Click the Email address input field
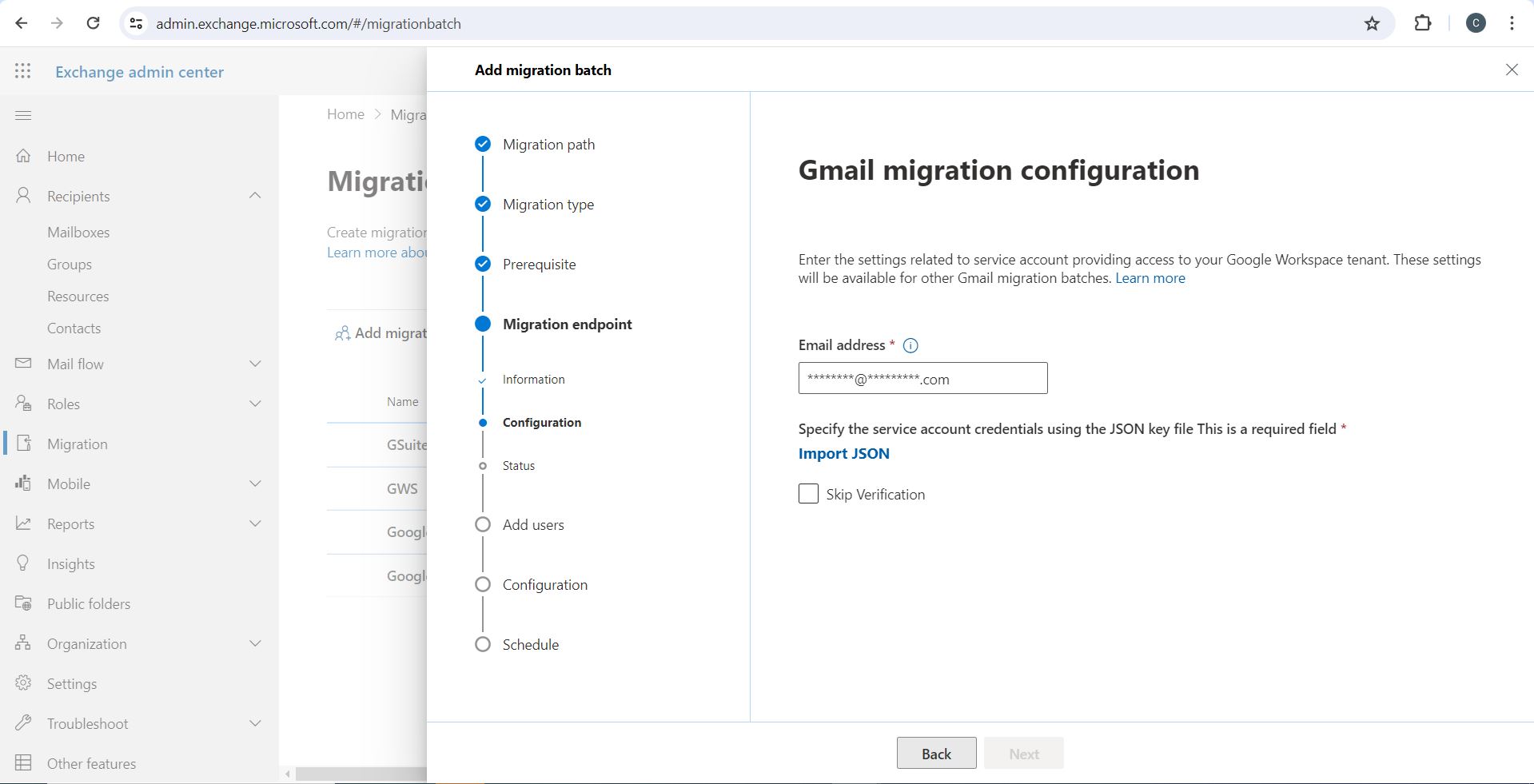The height and width of the screenshot is (784, 1534). pos(922,378)
